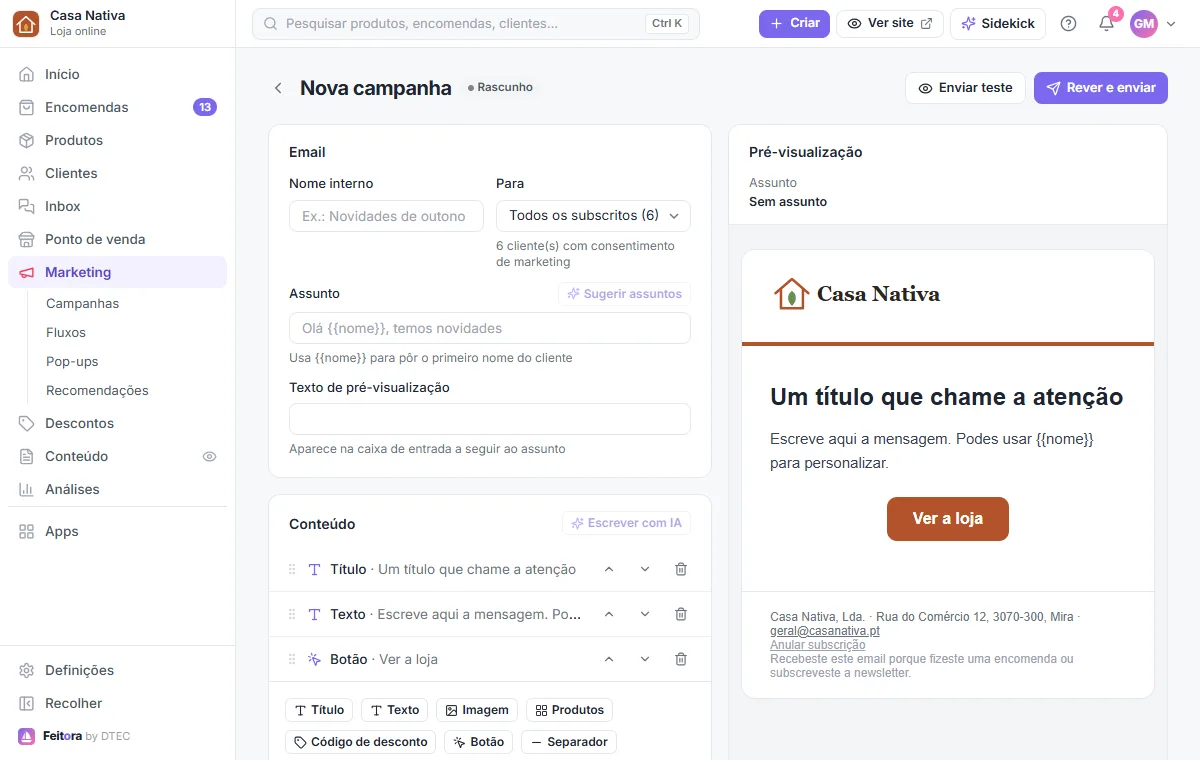Click the Criar button
The width and height of the screenshot is (1200, 760).
point(794,23)
